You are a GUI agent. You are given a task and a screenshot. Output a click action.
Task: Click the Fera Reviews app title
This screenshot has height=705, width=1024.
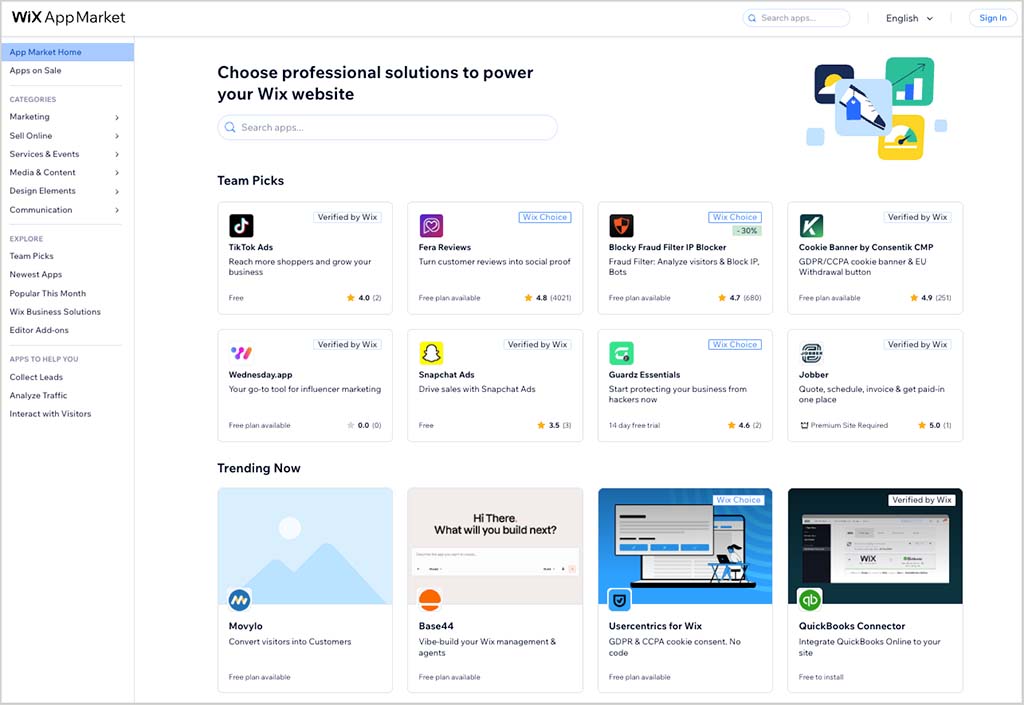pos(445,247)
